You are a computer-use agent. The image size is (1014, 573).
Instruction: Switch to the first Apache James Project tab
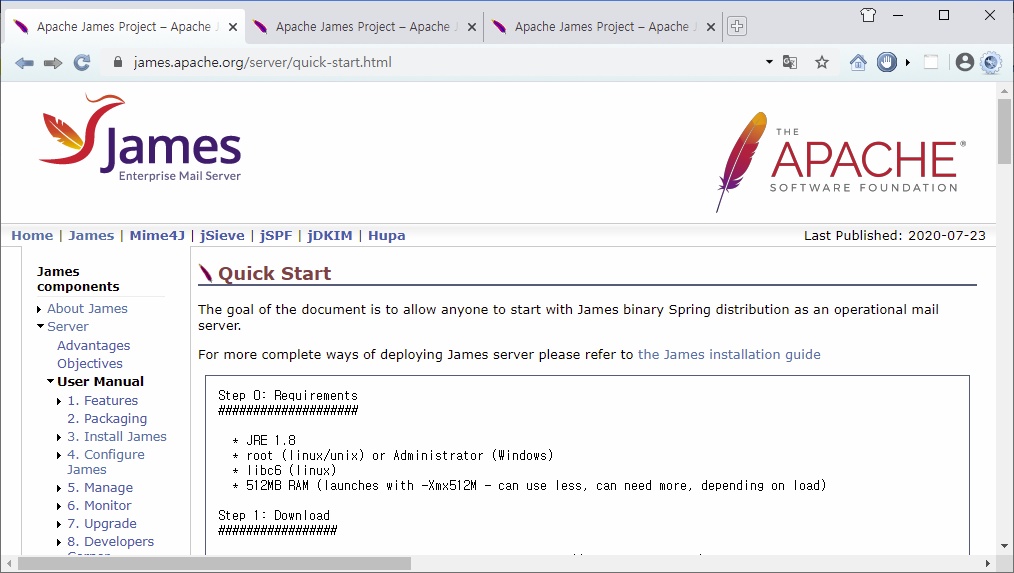click(x=125, y=27)
